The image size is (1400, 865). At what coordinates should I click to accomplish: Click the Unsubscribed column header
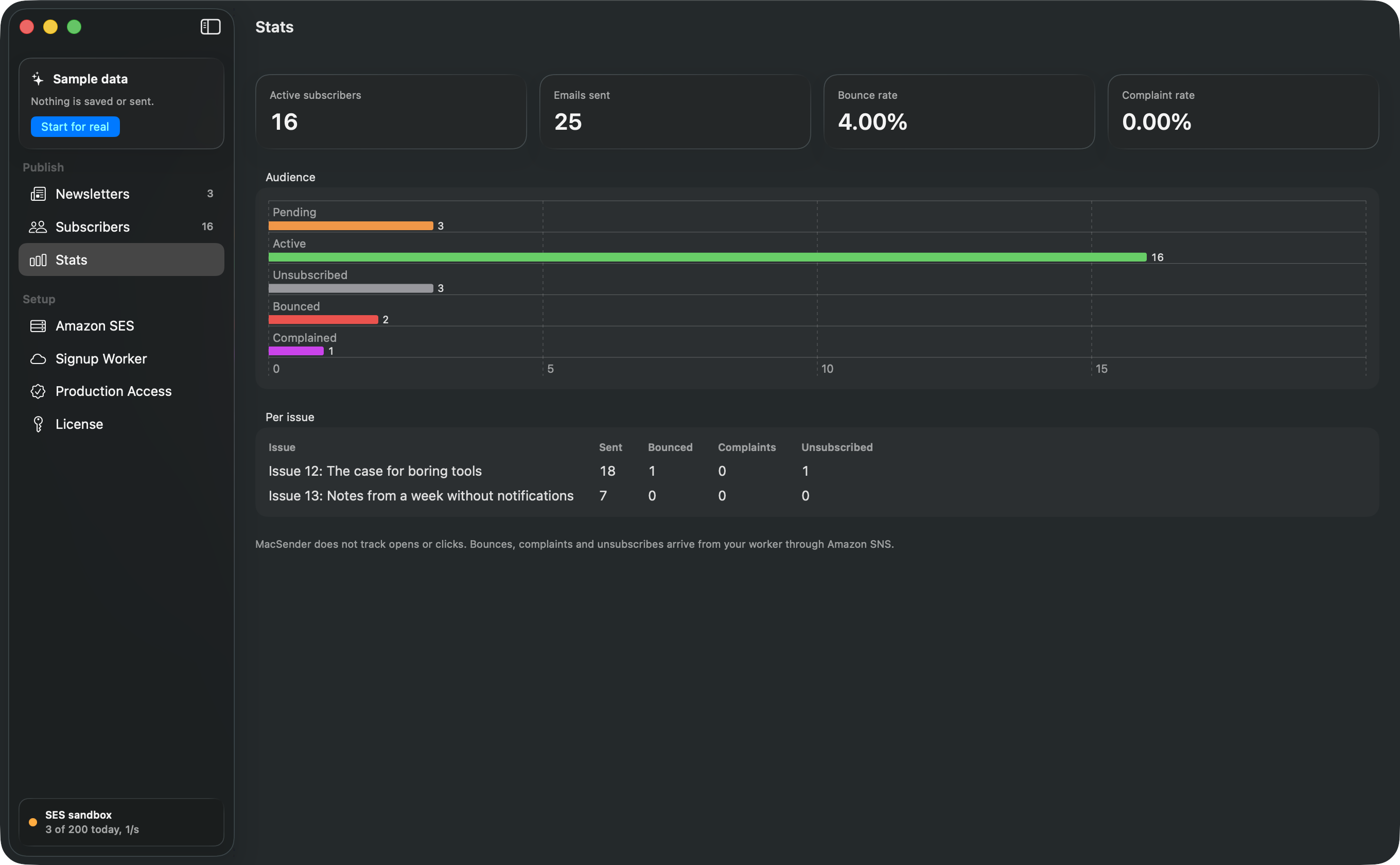coord(837,447)
